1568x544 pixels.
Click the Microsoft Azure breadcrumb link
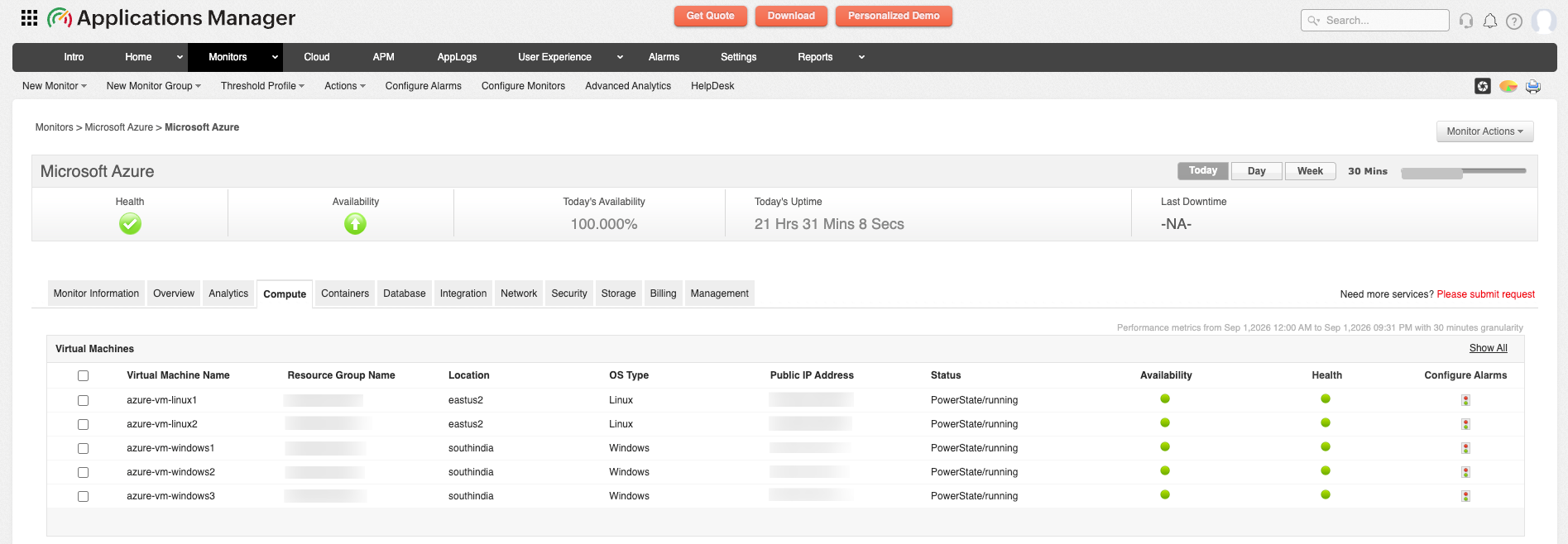coord(118,127)
